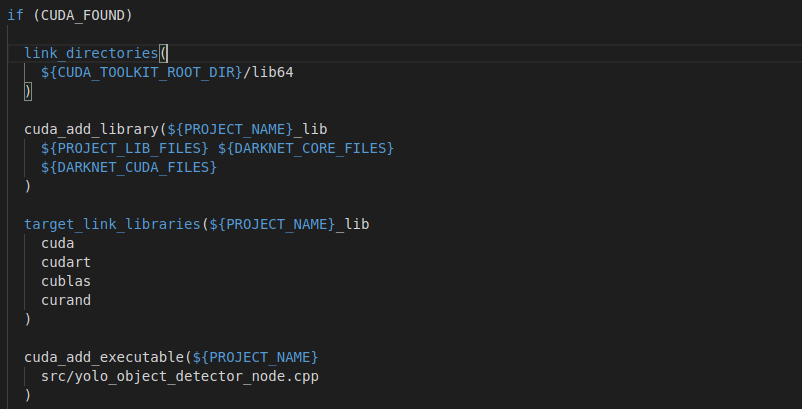
Task: Click the DARKNET_CUDA_FILES variable
Action: tap(129, 167)
